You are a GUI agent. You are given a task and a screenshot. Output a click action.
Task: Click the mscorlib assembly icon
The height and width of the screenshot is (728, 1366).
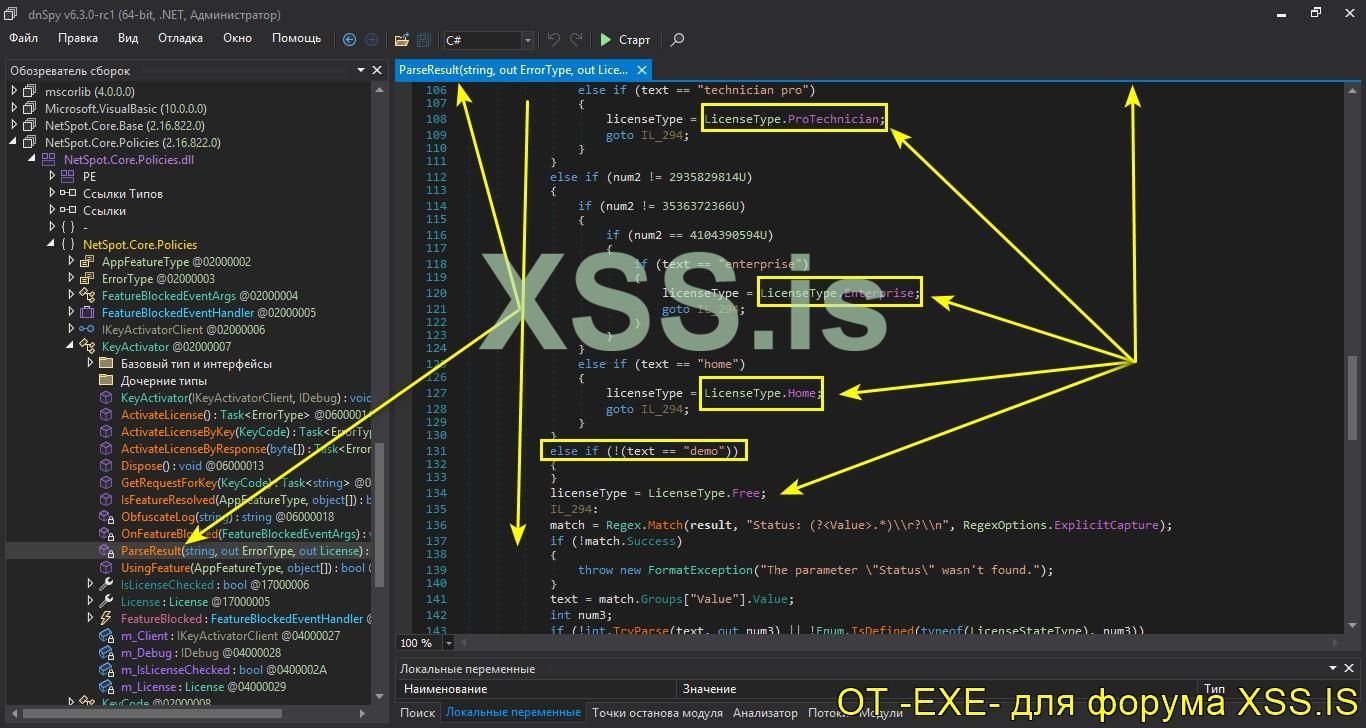click(29, 92)
